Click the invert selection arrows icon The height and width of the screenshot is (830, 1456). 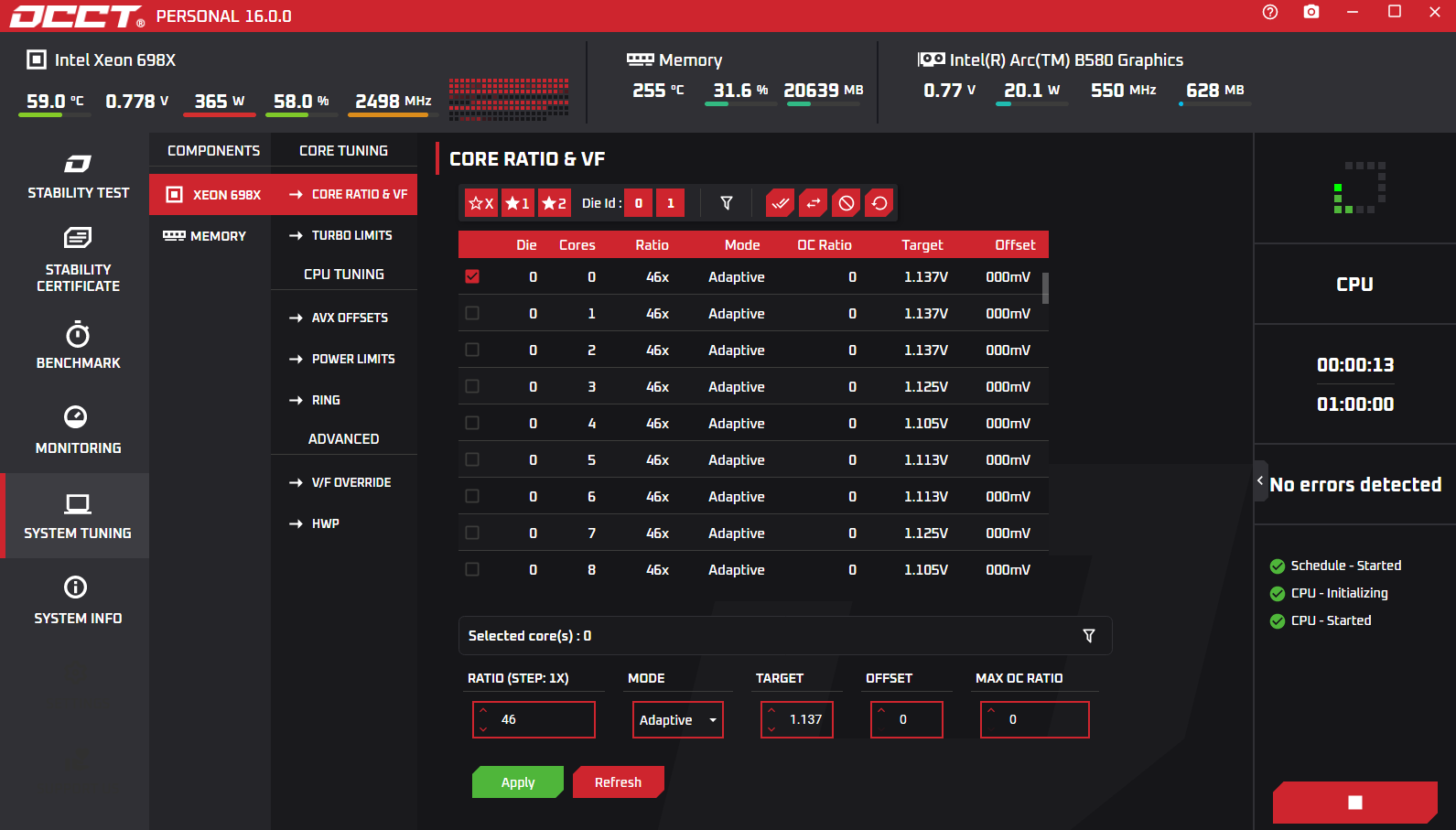[813, 203]
